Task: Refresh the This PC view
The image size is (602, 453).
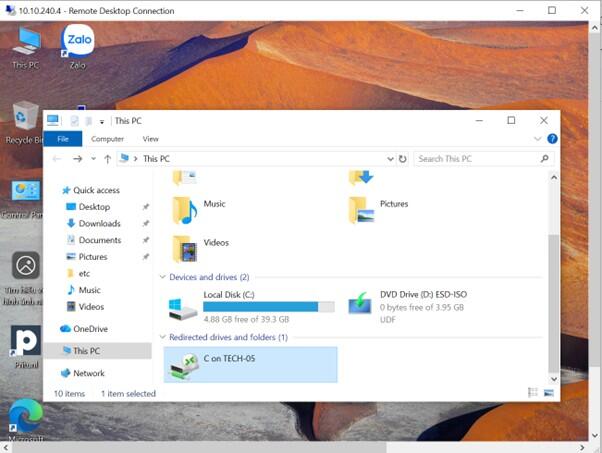Action: pos(402,159)
